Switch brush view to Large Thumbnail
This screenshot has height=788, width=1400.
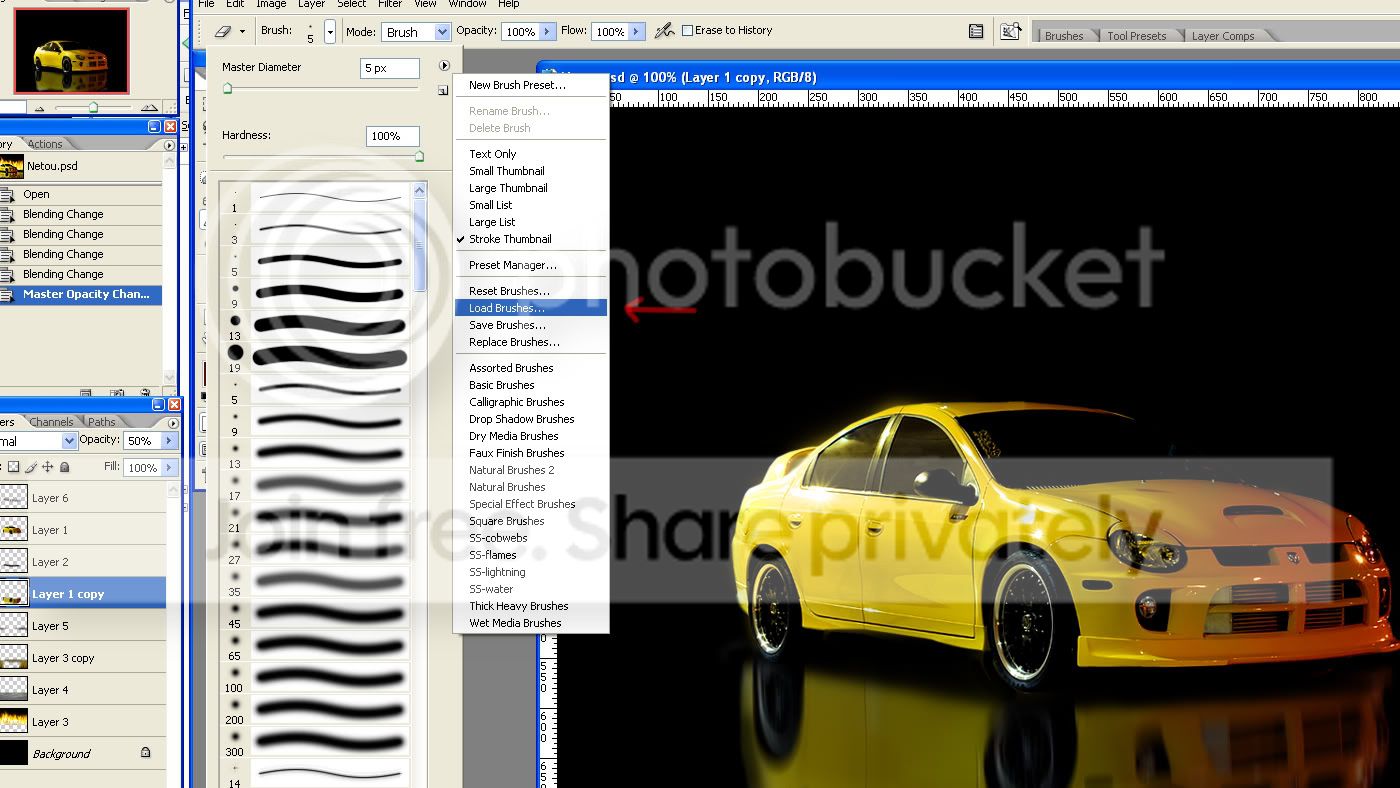[531, 188]
